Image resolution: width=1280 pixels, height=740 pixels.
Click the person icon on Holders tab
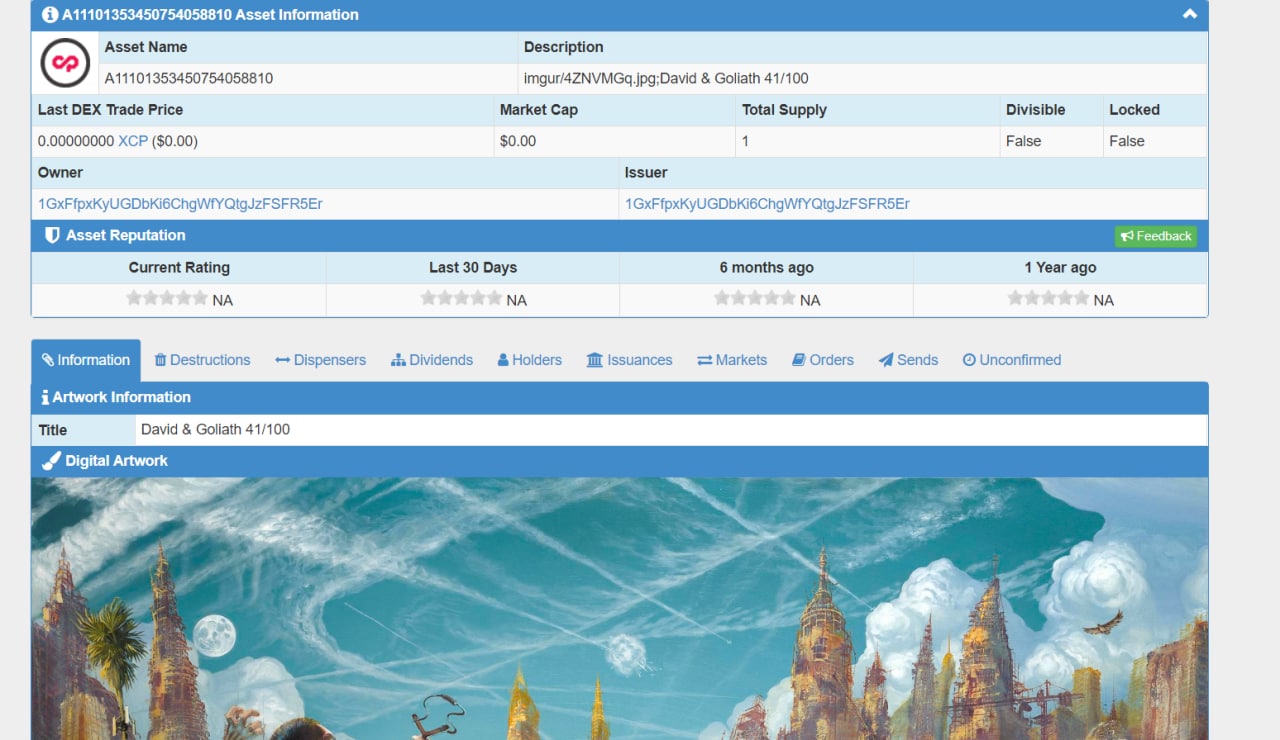503,360
